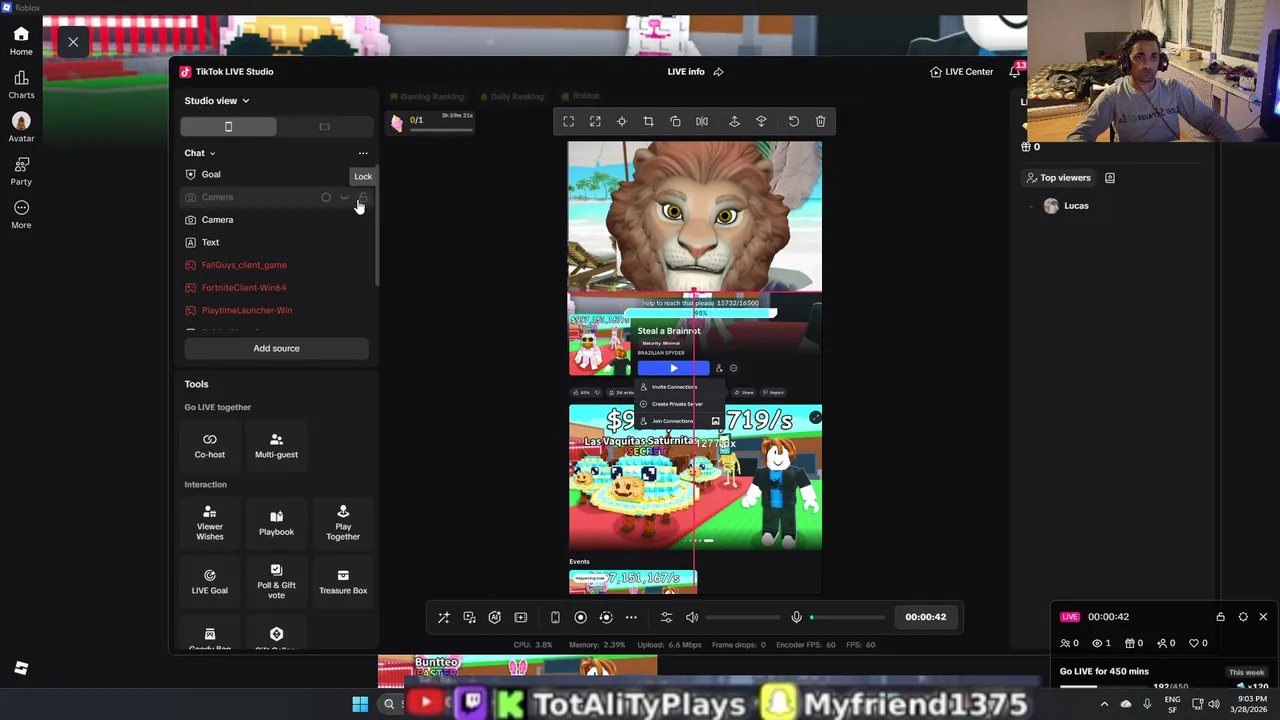Lock the hovered Camera source
Viewport: 1280px width, 720px height.
363,197
